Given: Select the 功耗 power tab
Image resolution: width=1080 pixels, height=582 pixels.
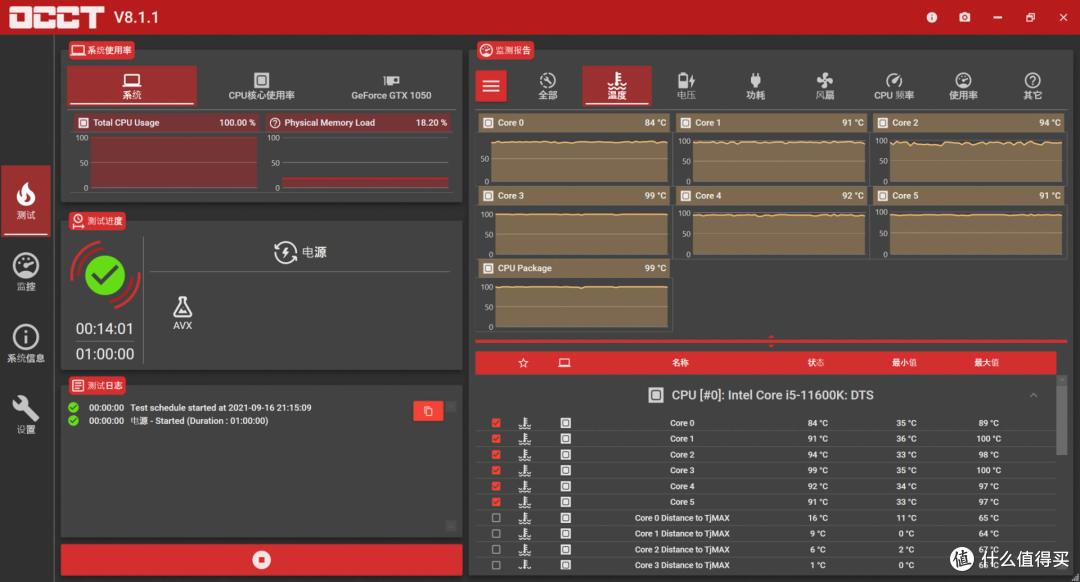Looking at the screenshot, I should 756,86.
